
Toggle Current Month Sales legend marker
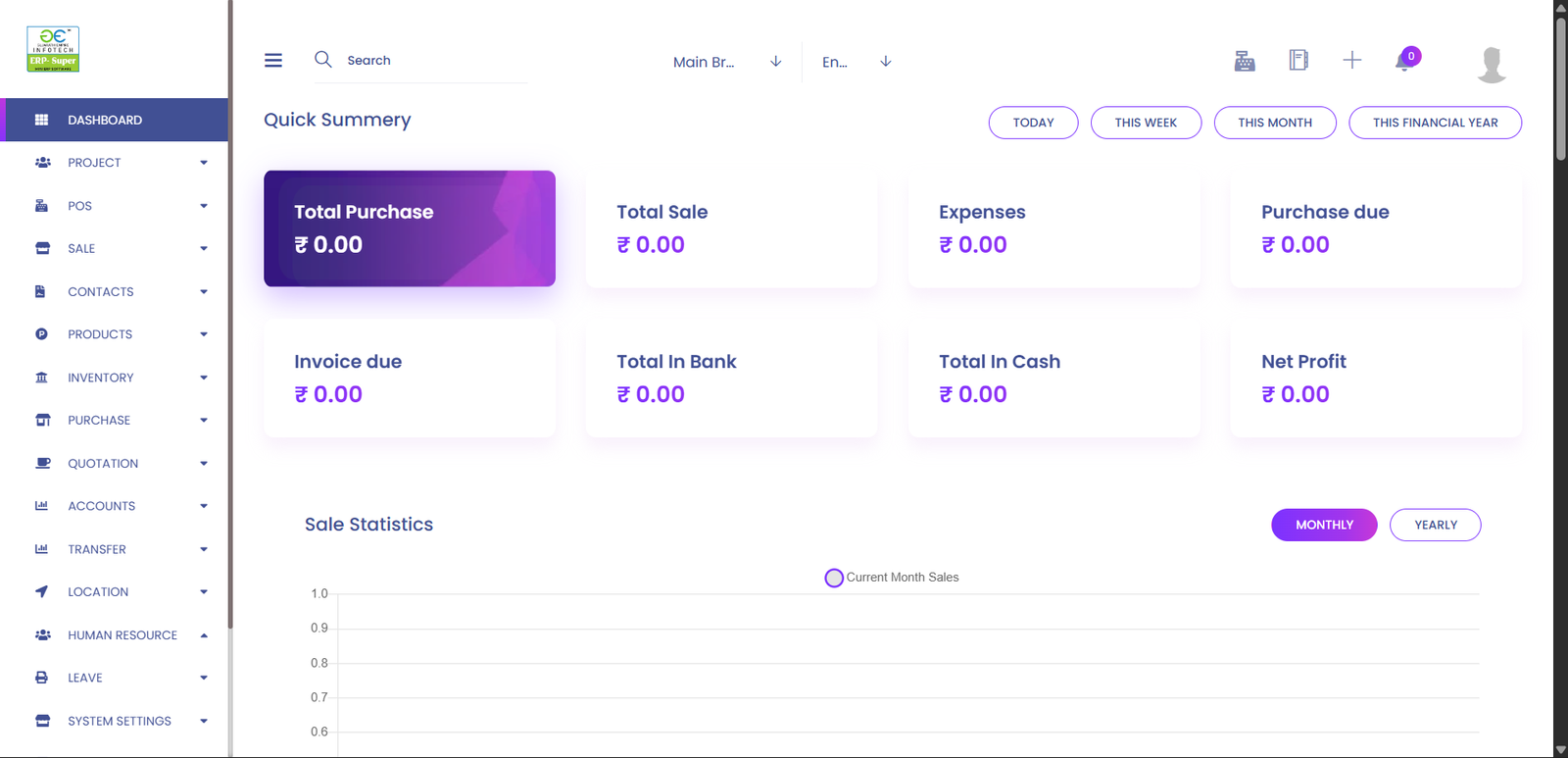834,578
